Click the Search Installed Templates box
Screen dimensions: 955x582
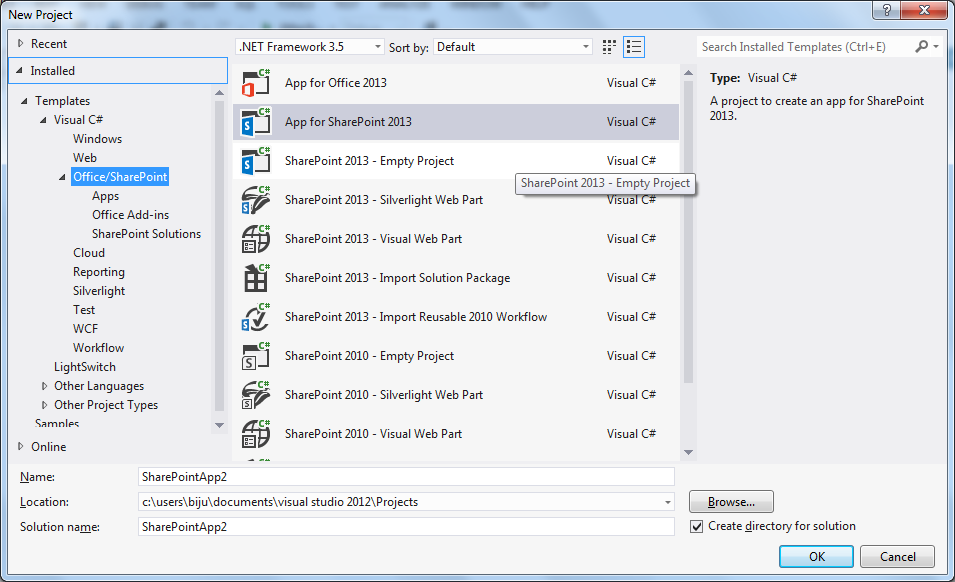(805, 47)
